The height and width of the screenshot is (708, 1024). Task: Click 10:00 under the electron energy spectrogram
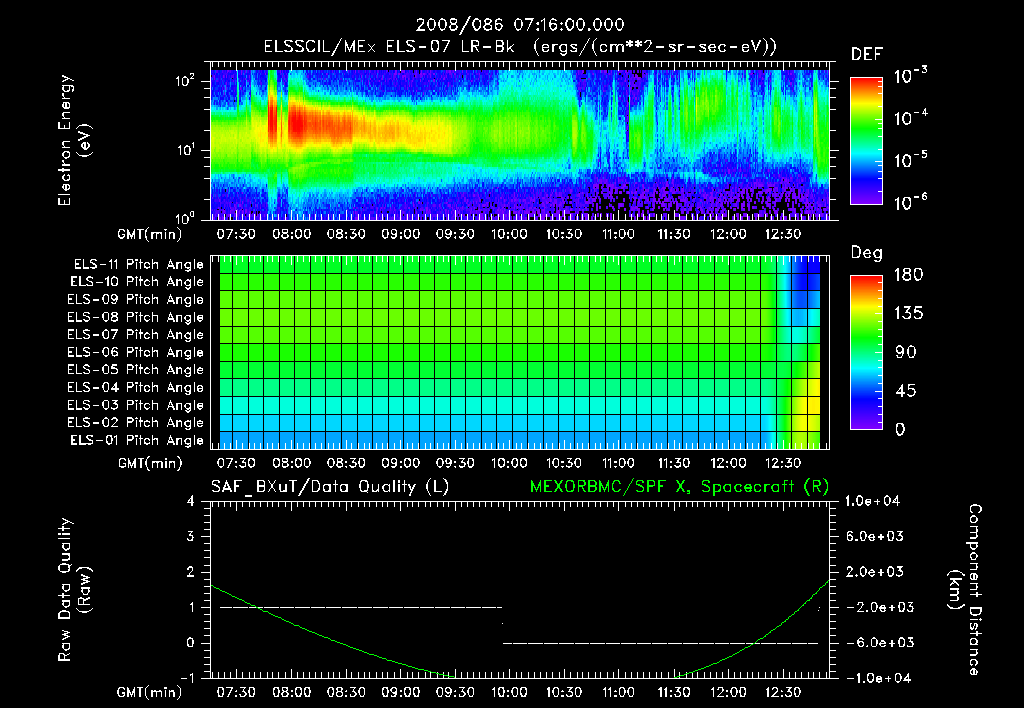[x=509, y=234]
